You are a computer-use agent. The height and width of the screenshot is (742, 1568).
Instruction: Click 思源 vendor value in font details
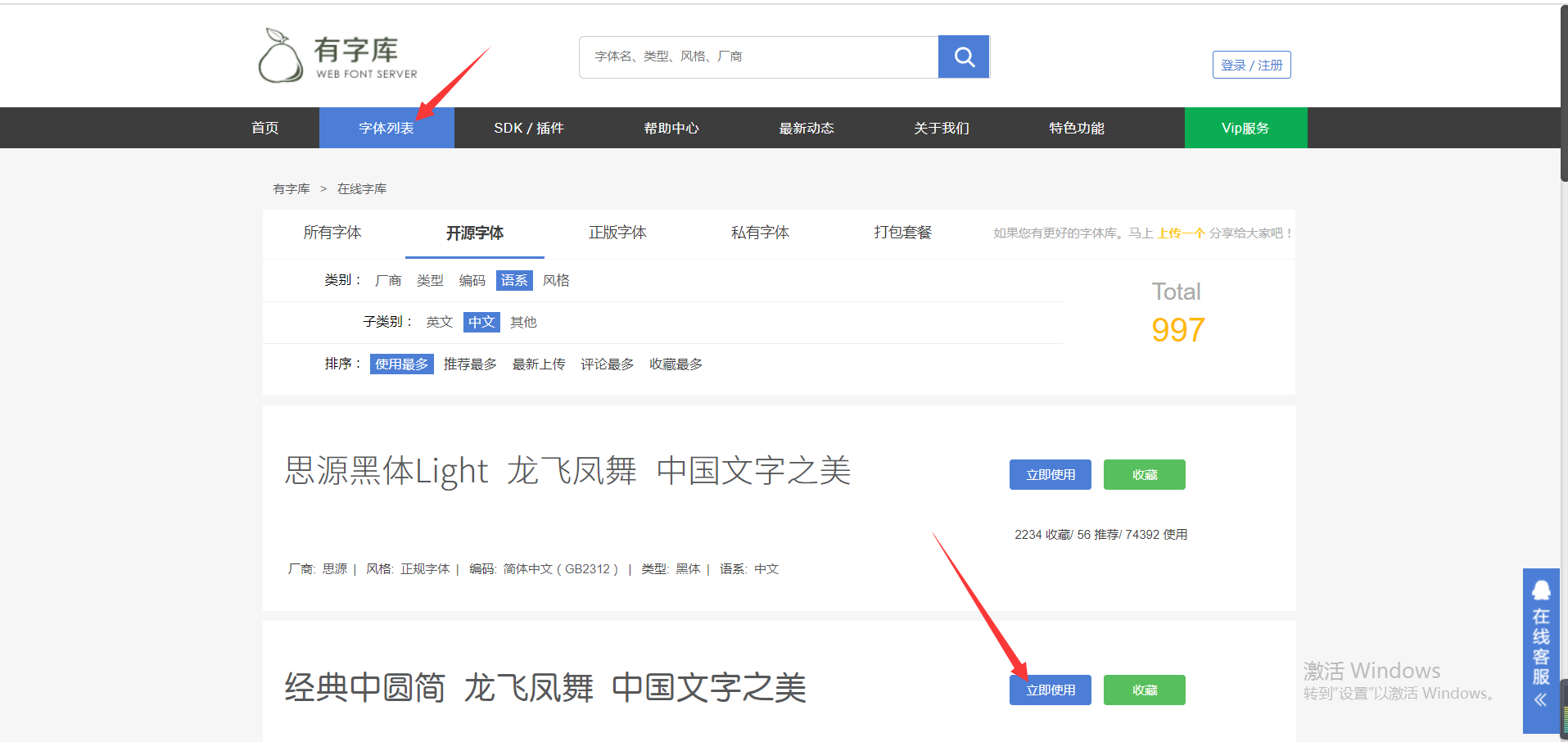tap(335, 569)
